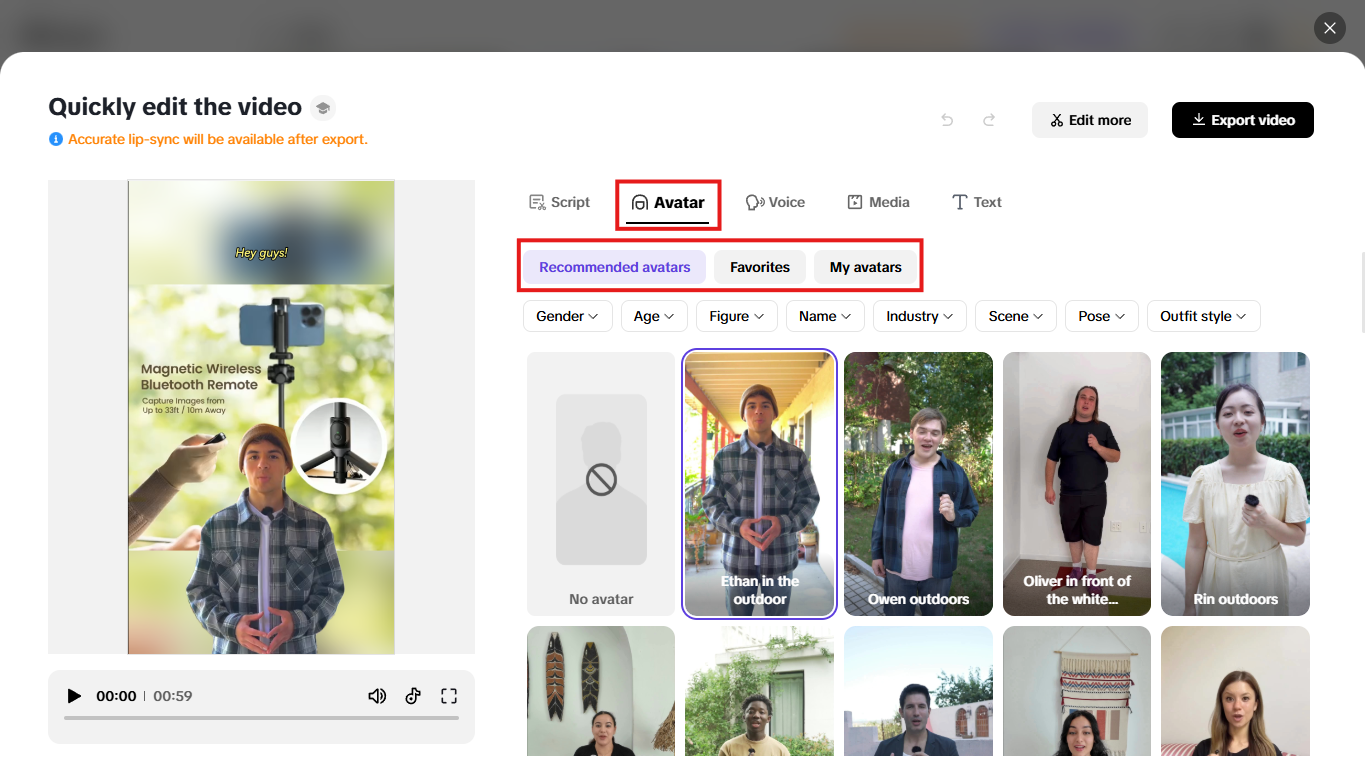Click the tutorial graduation cap icon
1365x767 pixels.
(x=322, y=108)
